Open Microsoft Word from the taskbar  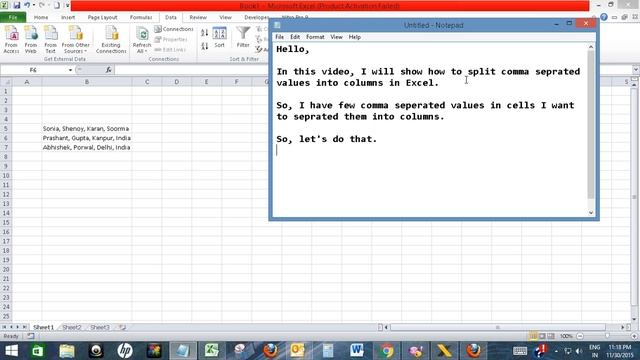357,351
